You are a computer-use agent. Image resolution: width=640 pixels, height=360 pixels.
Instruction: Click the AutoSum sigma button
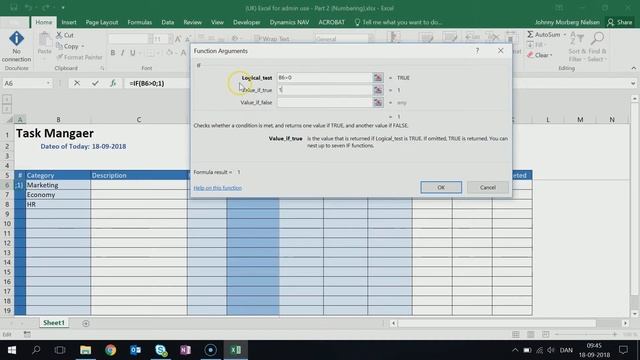click(544, 35)
